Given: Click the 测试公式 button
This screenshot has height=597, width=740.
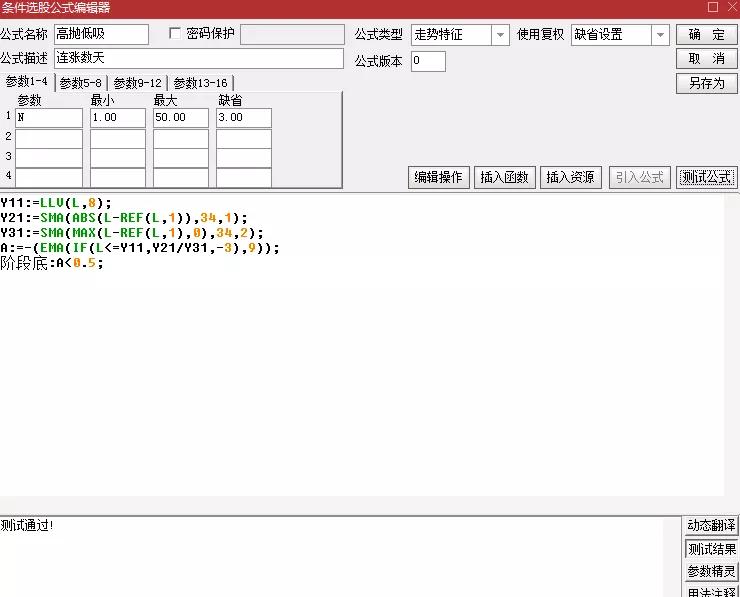Looking at the screenshot, I should [x=706, y=177].
